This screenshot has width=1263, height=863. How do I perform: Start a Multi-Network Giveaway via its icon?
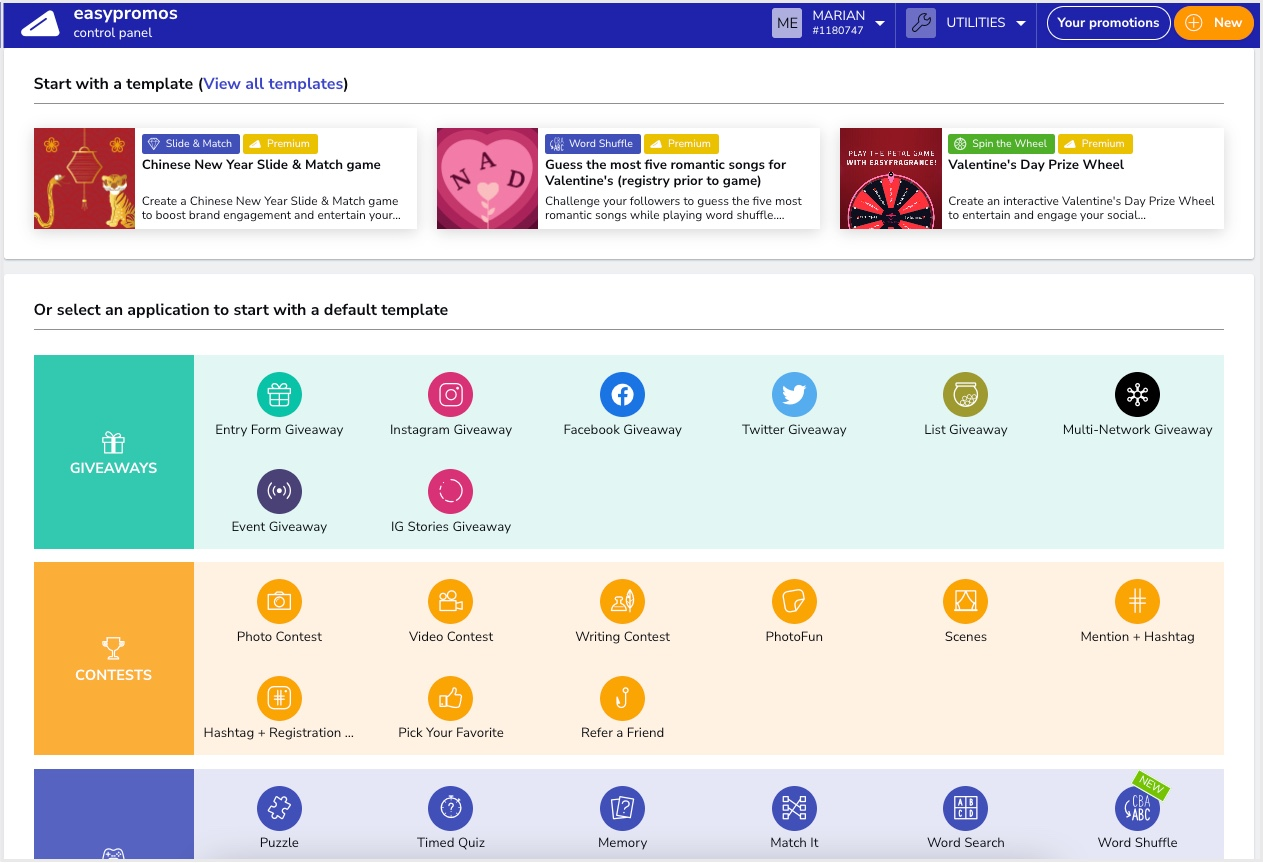point(1137,395)
